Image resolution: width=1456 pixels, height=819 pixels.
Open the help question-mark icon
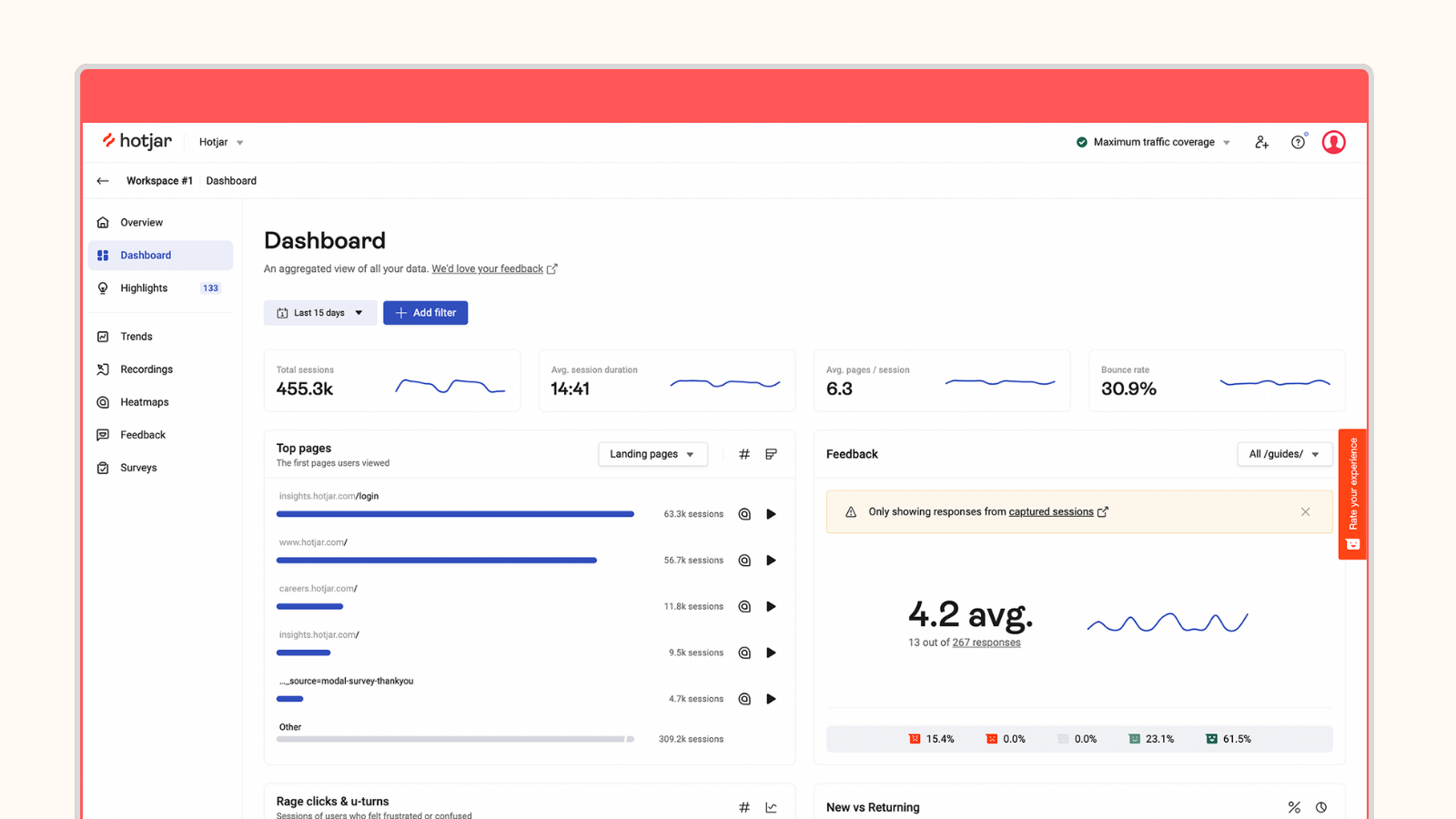tap(1298, 142)
